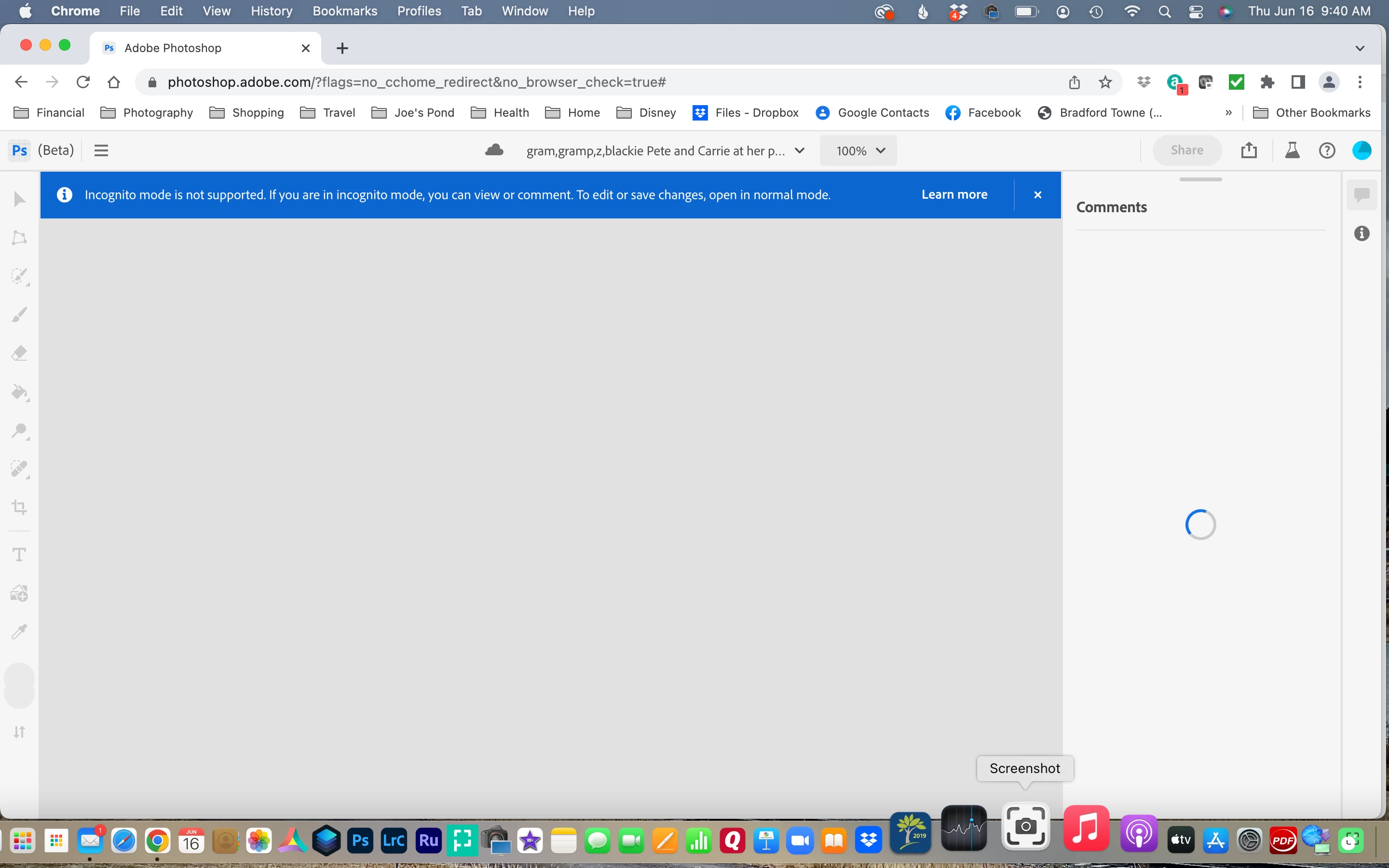Click the Share button
Image resolution: width=1389 pixels, height=868 pixels.
coord(1187,150)
